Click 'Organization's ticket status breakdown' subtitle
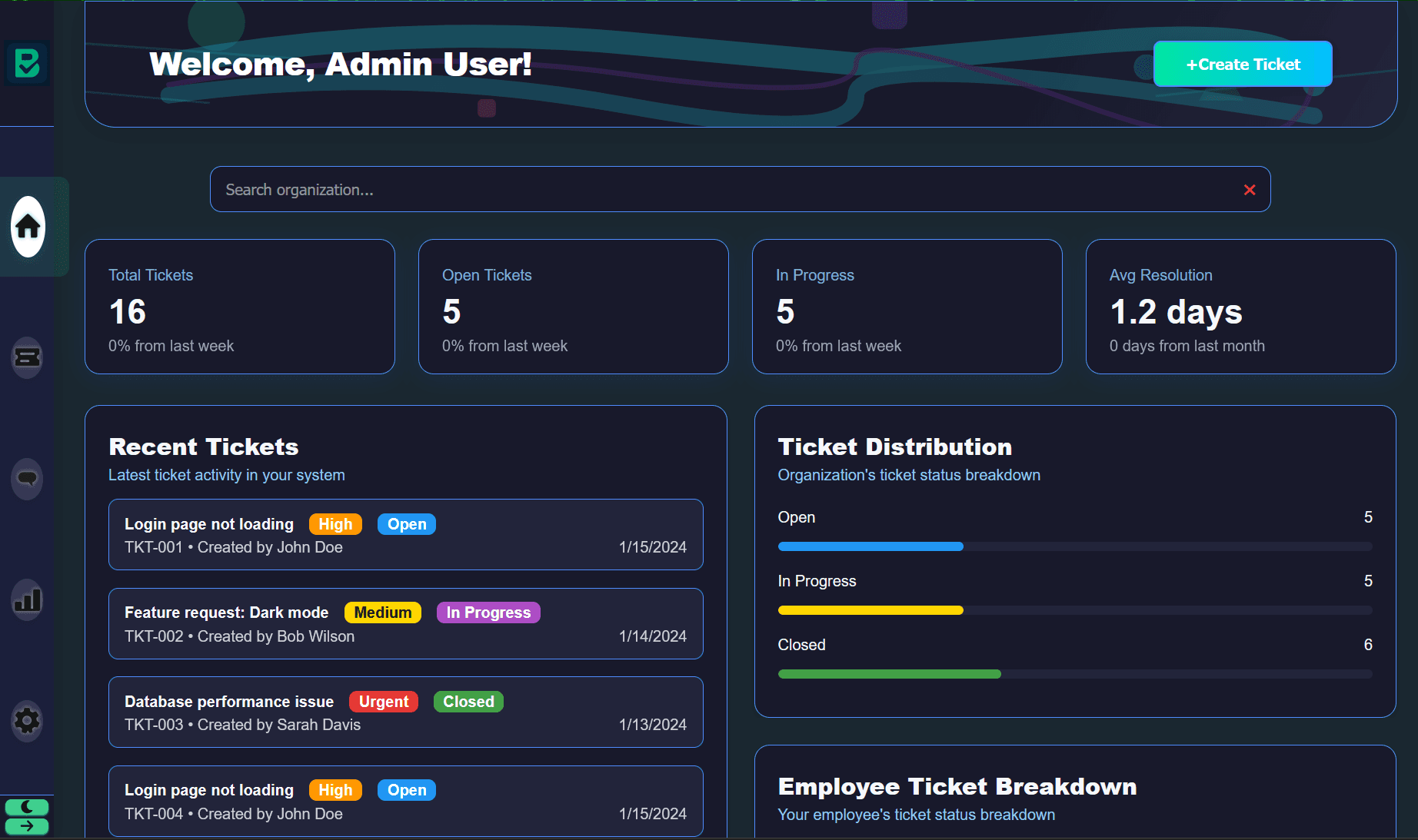The height and width of the screenshot is (840, 1418). pyautogui.click(x=909, y=475)
